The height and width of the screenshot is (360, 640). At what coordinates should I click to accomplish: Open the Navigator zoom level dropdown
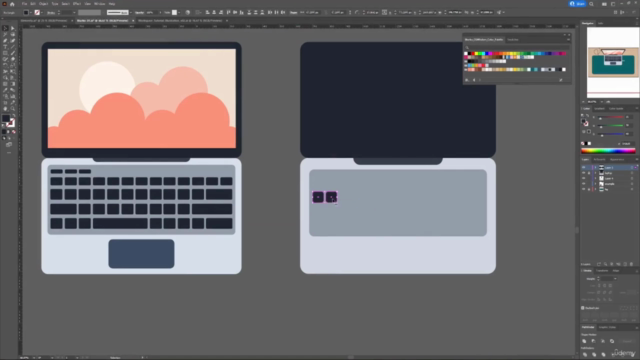(x=602, y=102)
